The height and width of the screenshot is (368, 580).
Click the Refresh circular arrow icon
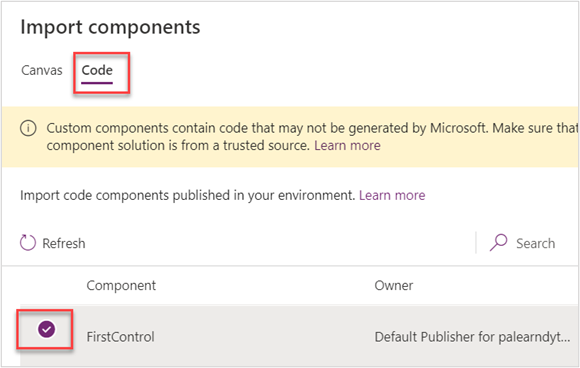tap(28, 243)
